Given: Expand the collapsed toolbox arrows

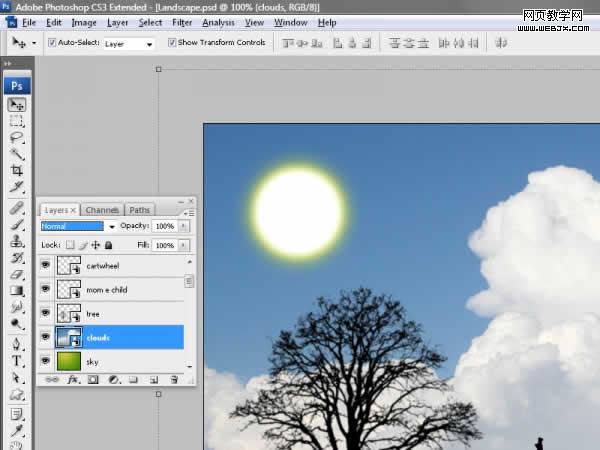Looking at the screenshot, I should (x=8, y=64).
